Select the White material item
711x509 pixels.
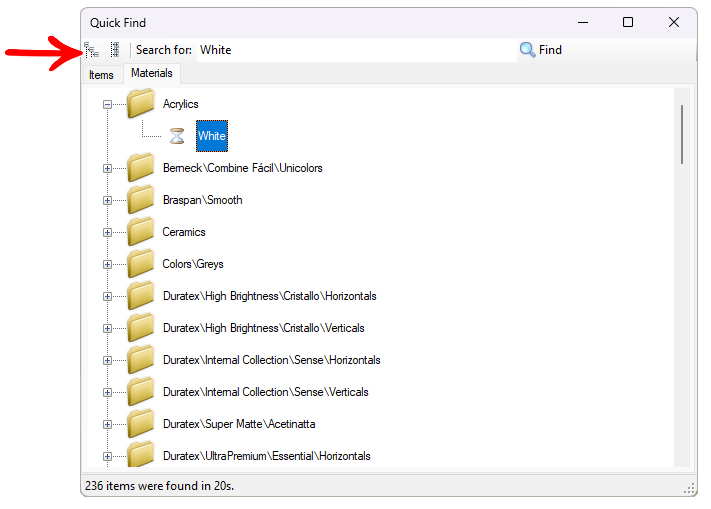click(x=212, y=136)
